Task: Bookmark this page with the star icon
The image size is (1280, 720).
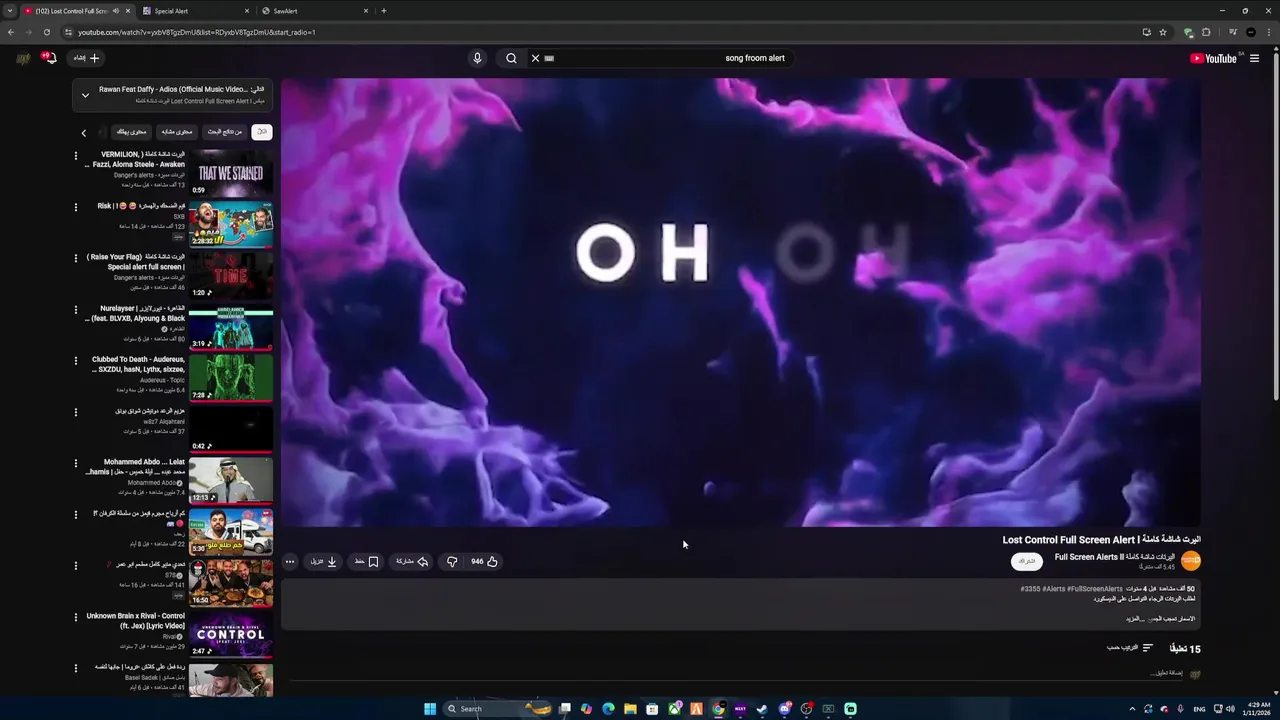Action: 1163,32
